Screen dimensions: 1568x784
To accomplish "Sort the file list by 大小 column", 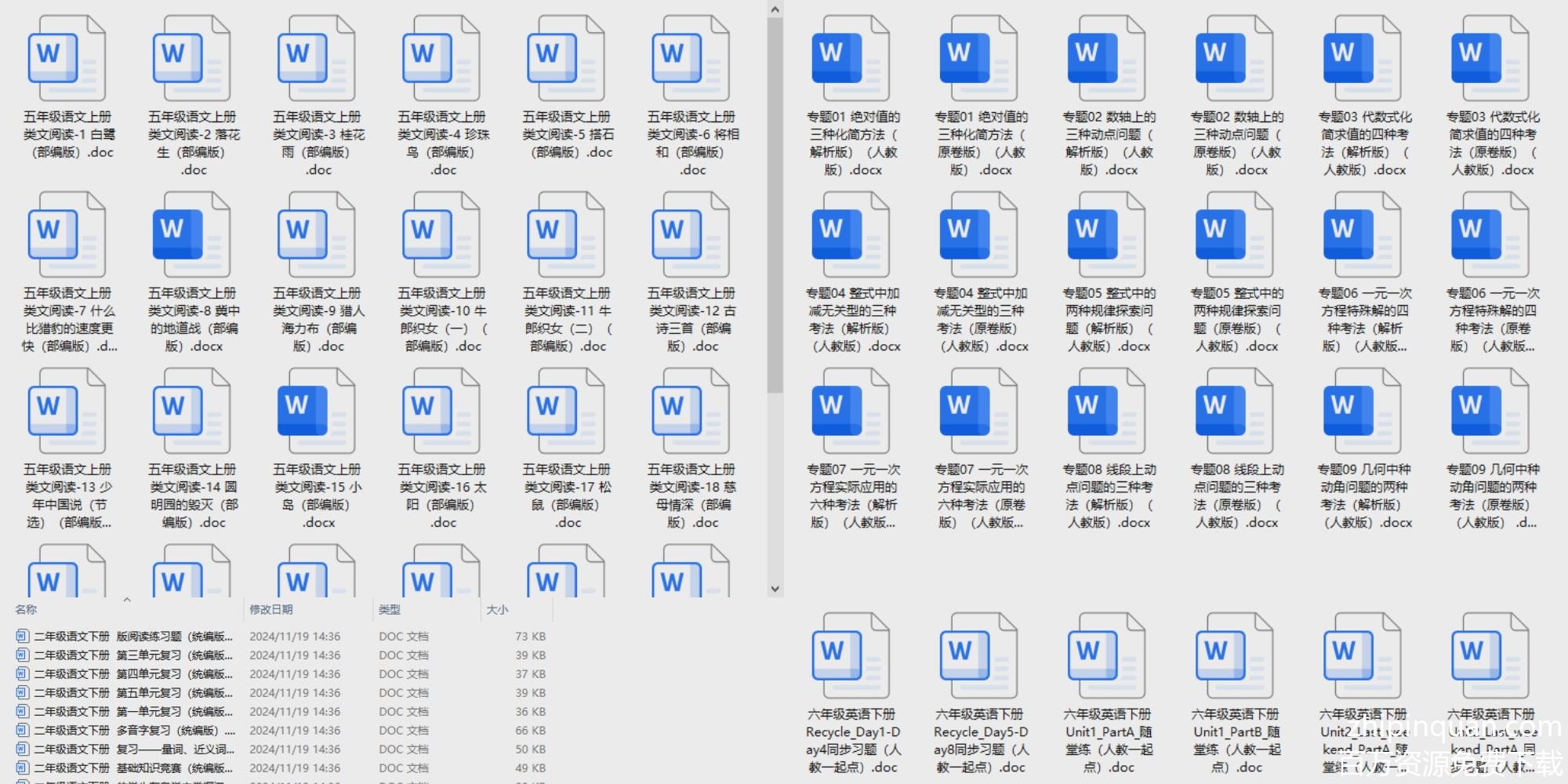I will tap(497, 609).
